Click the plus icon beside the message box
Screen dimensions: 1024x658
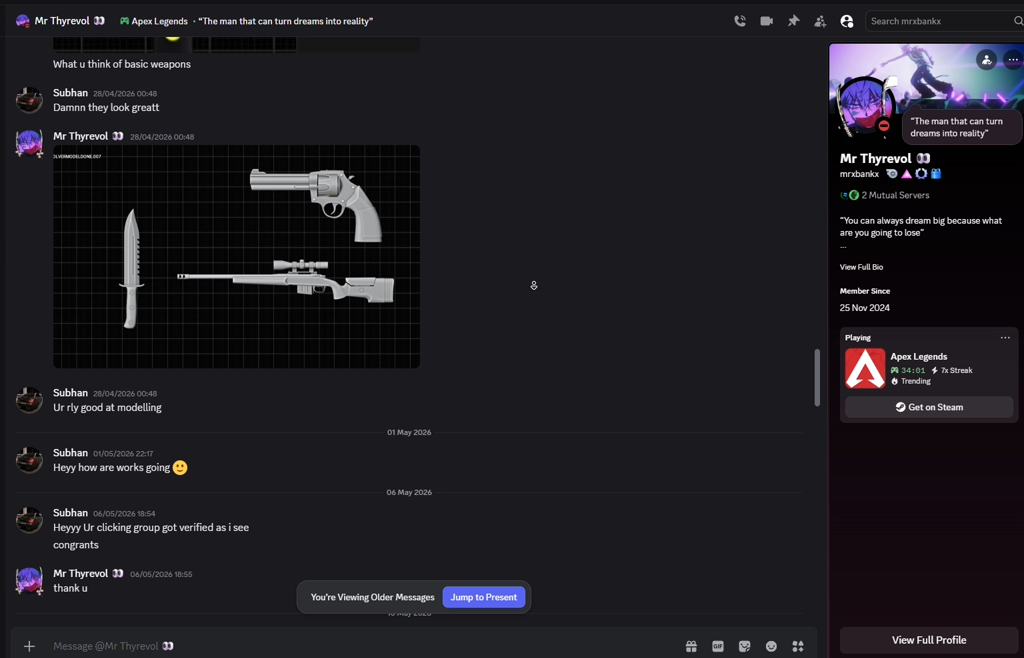pyautogui.click(x=29, y=646)
